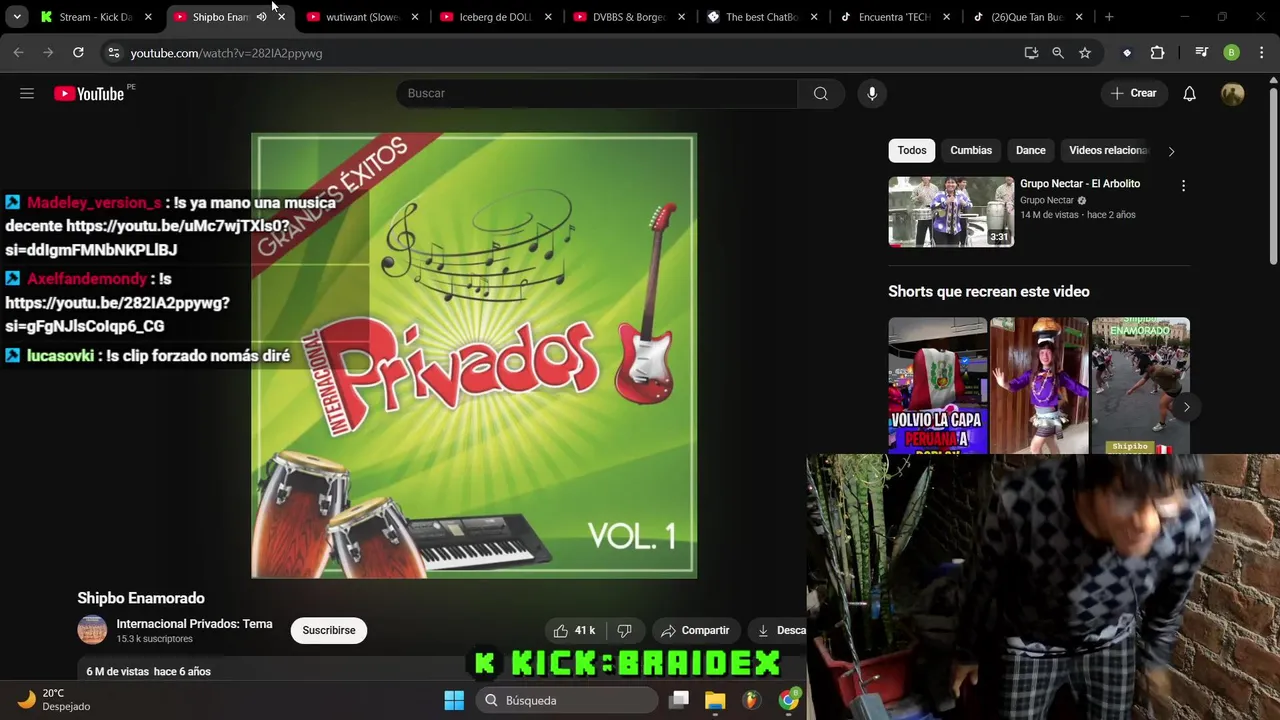This screenshot has width=1280, height=720.
Task: Switch to the Encuentra 'TECH' TikTok tab
Action: (895, 17)
